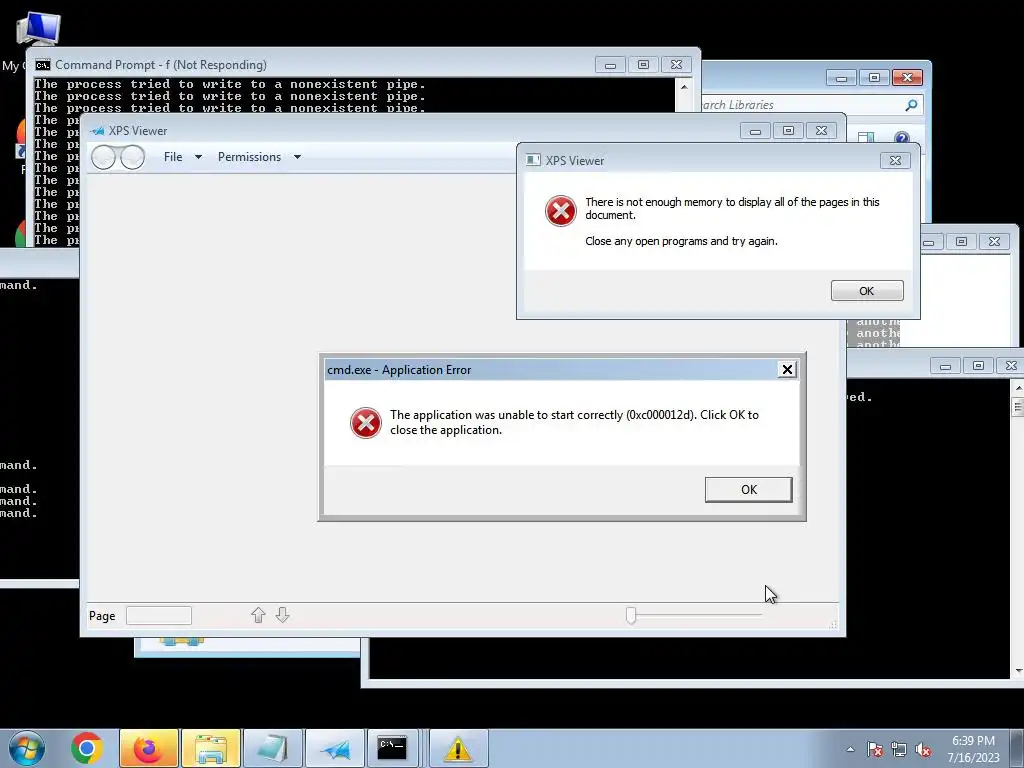This screenshot has width=1024, height=768.
Task: Click the XPS Viewer back navigation button
Action: (x=103, y=157)
